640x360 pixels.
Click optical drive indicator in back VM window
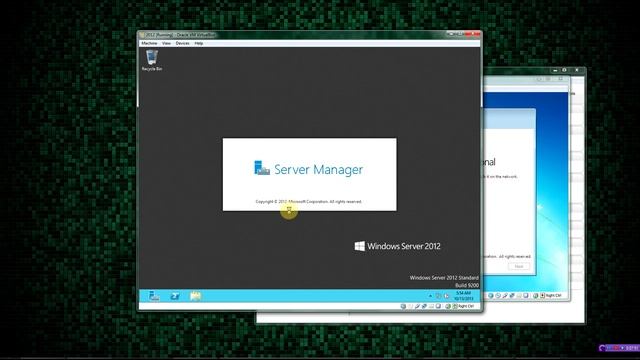coord(498,296)
